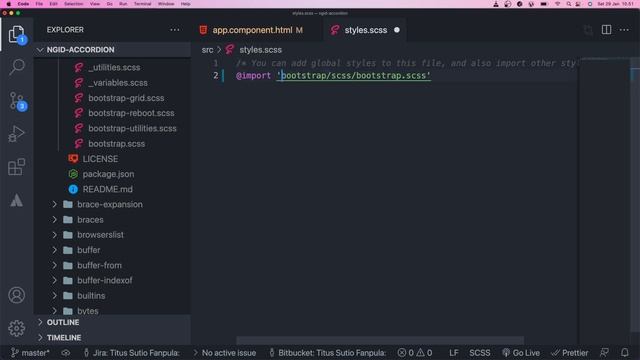Collapse the NGID-ACCORDION section
The image size is (640, 360).
113,50
